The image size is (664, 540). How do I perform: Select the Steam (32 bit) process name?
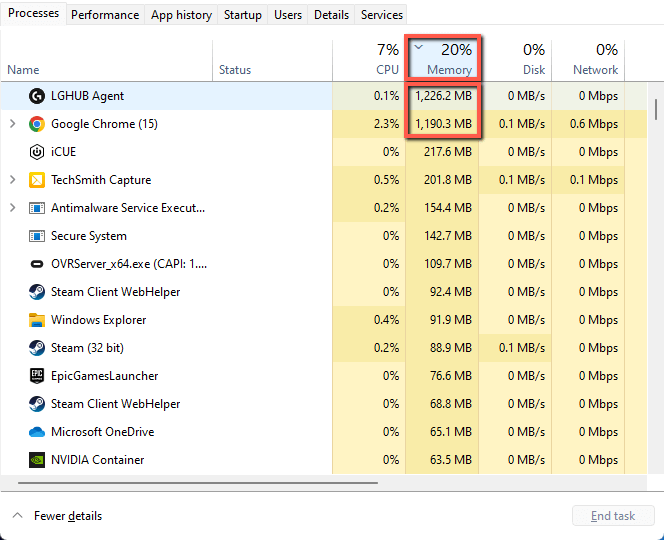87,348
